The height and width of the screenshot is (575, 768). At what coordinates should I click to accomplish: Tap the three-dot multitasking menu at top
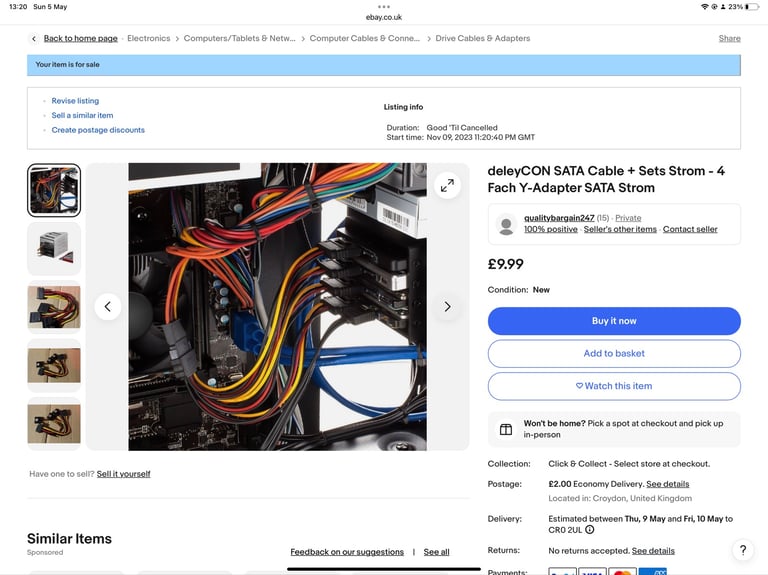(x=384, y=7)
